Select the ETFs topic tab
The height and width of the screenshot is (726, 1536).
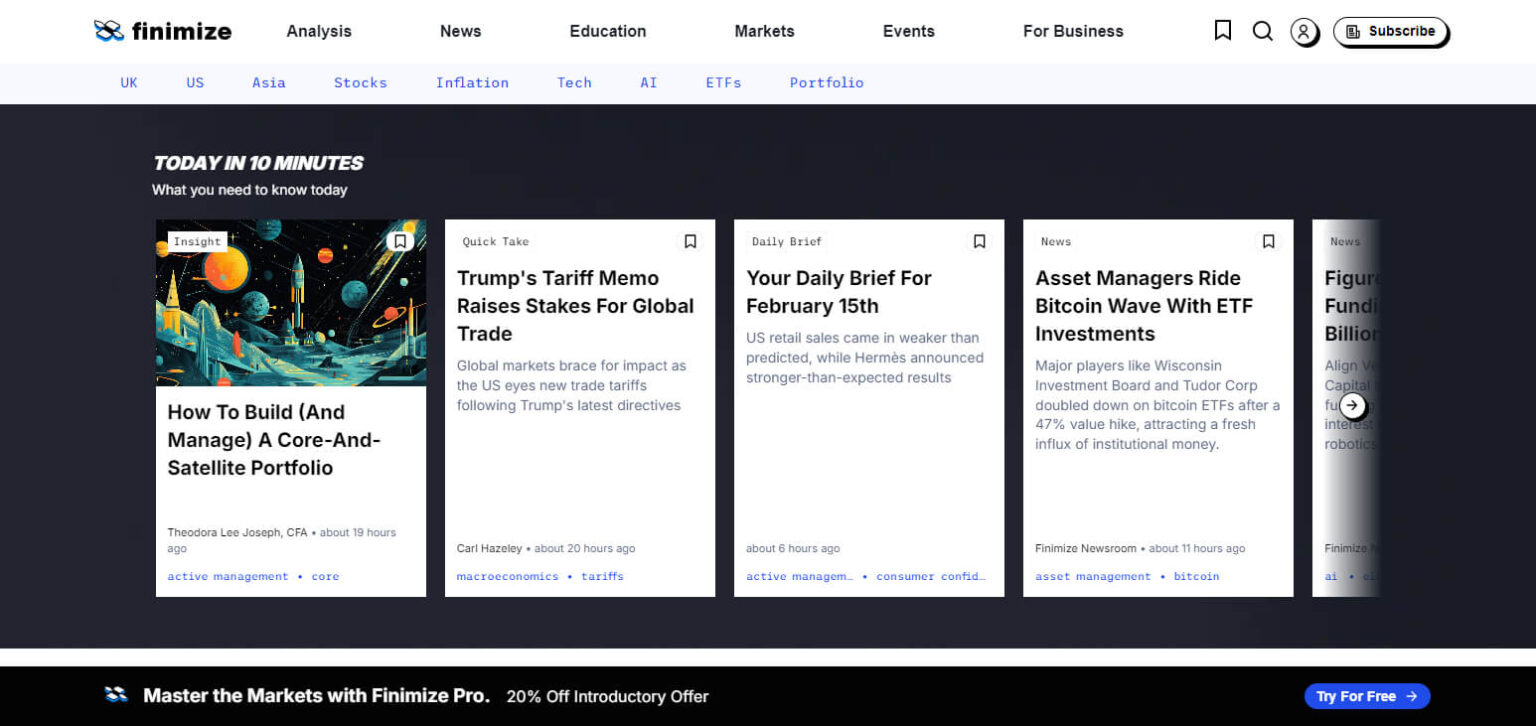point(723,83)
